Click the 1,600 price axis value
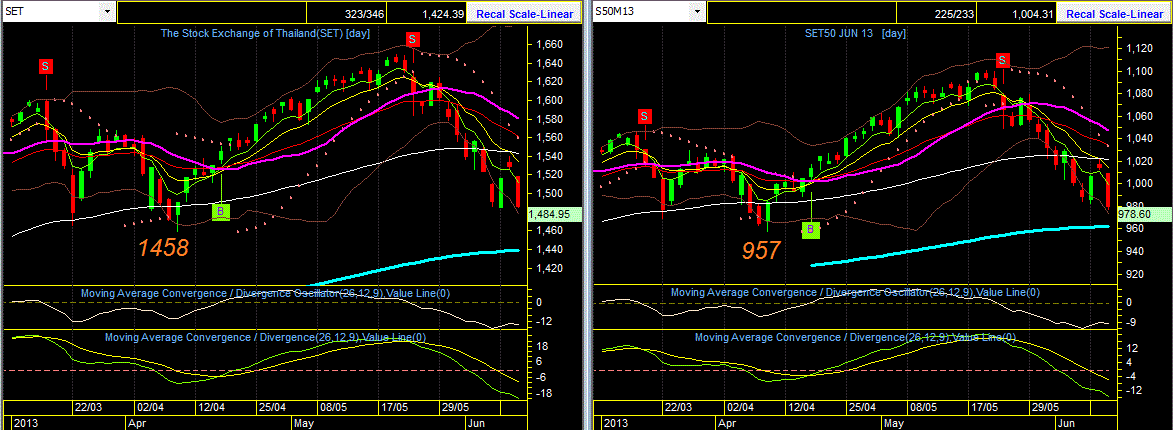The width and height of the screenshot is (1173, 430). tap(549, 100)
